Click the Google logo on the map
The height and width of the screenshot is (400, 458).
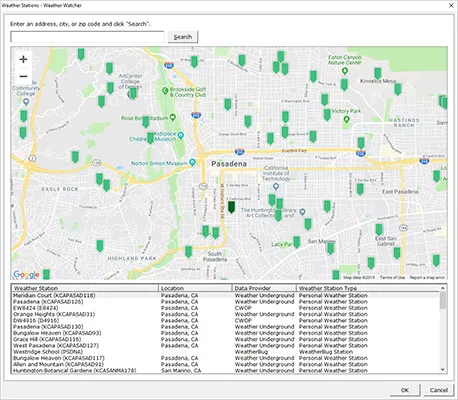26,275
